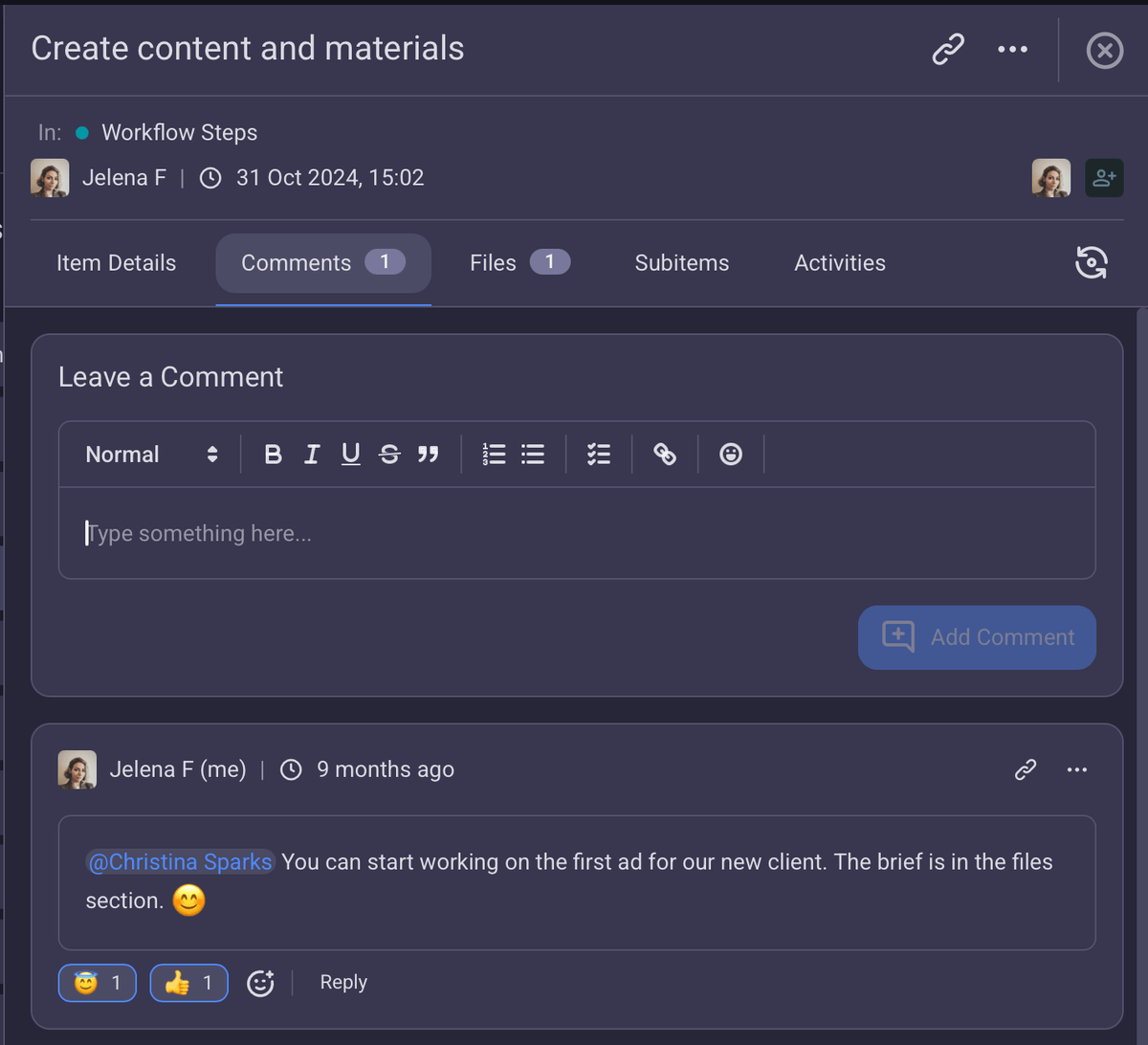Open the emoji picker in the editor toolbar
The image size is (1148, 1045).
click(731, 454)
